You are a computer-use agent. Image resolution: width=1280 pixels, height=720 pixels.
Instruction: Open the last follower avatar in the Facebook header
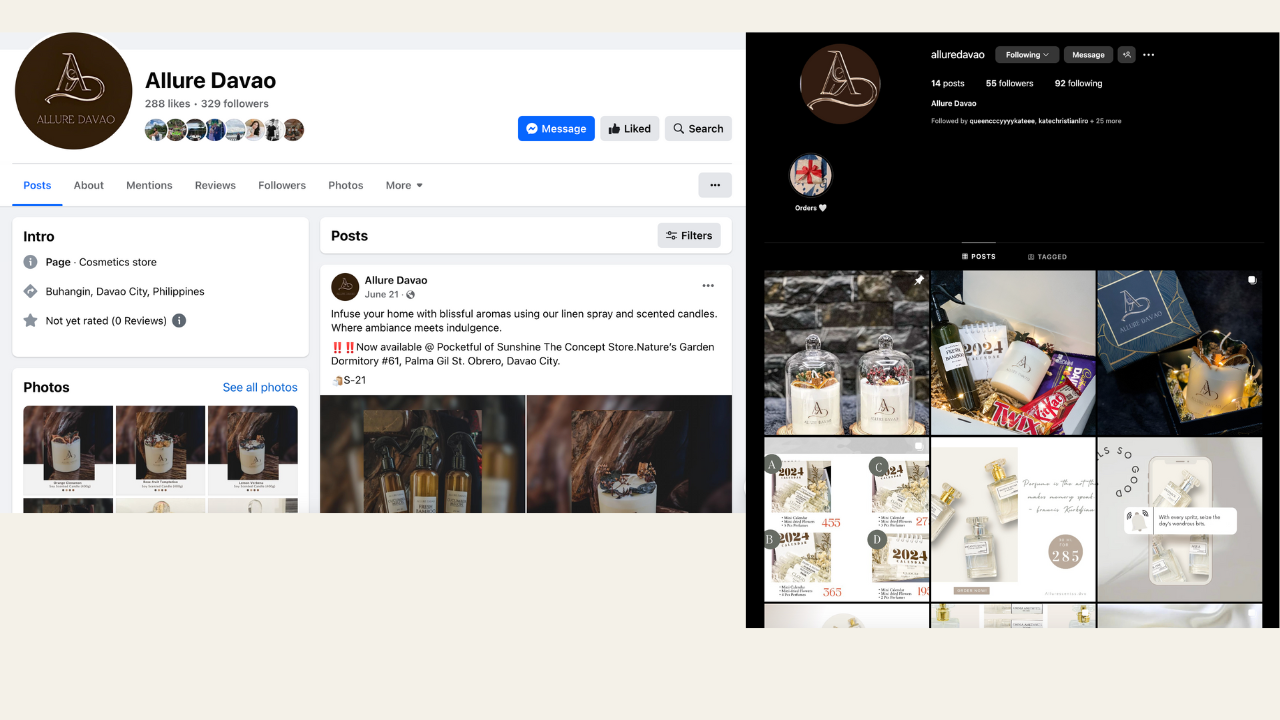[x=292, y=130]
